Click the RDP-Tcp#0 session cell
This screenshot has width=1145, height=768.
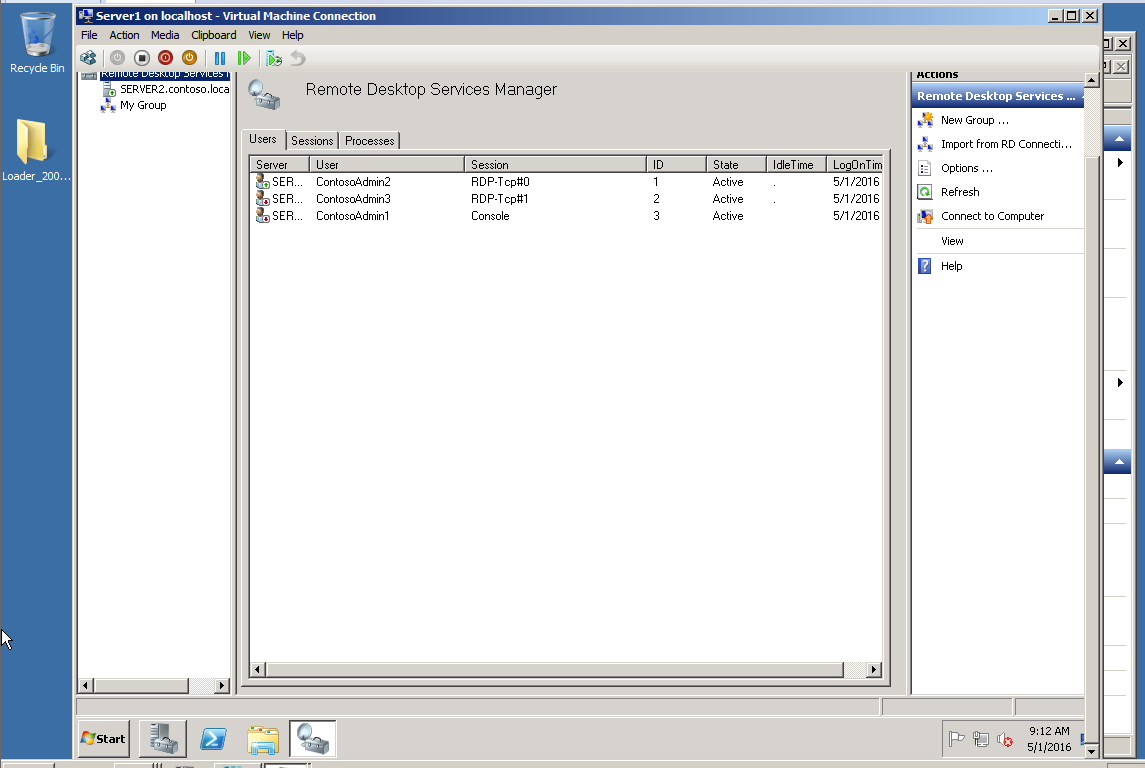pyautogui.click(x=500, y=182)
